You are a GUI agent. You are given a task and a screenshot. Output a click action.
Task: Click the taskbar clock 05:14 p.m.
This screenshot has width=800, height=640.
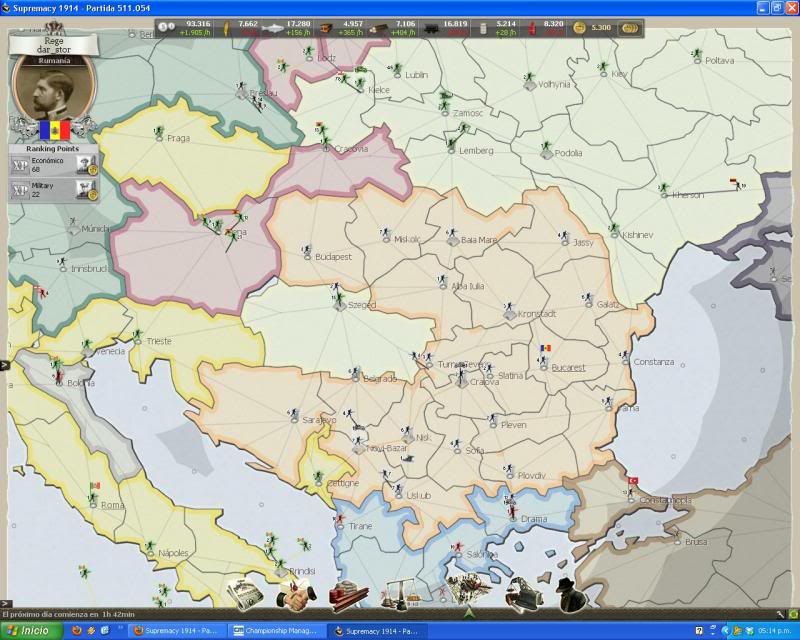(x=774, y=631)
